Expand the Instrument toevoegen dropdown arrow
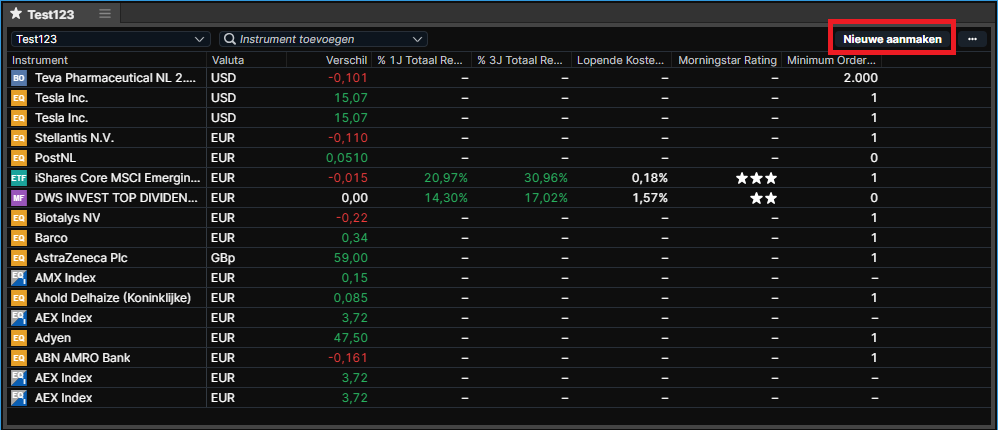The width and height of the screenshot is (998, 430). [418, 39]
